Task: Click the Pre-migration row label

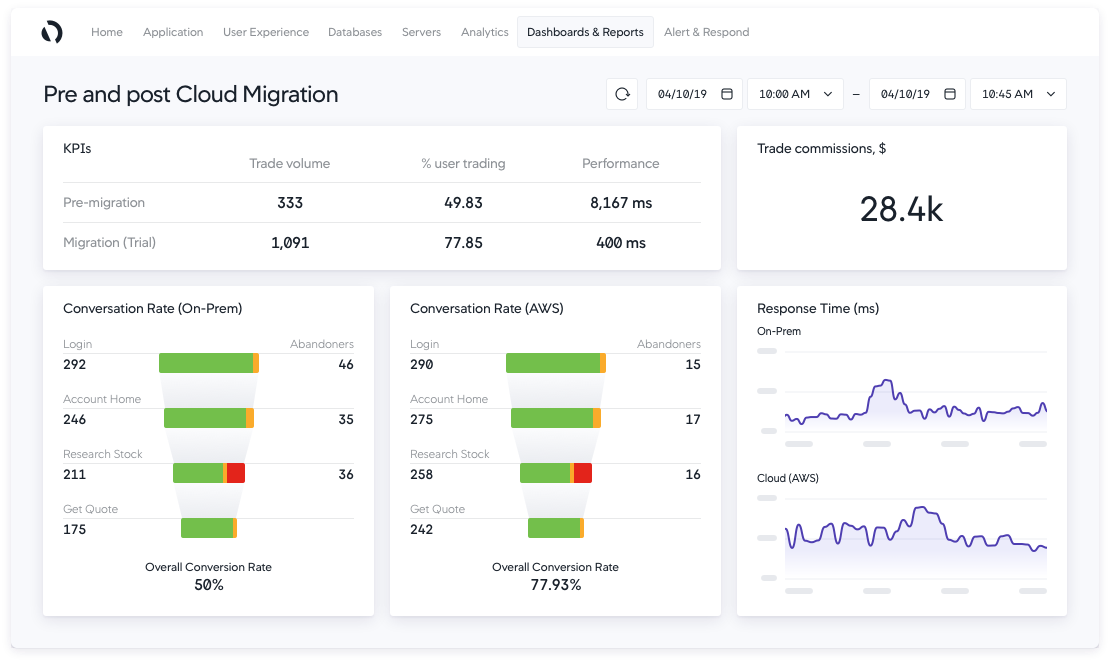Action: coord(104,202)
